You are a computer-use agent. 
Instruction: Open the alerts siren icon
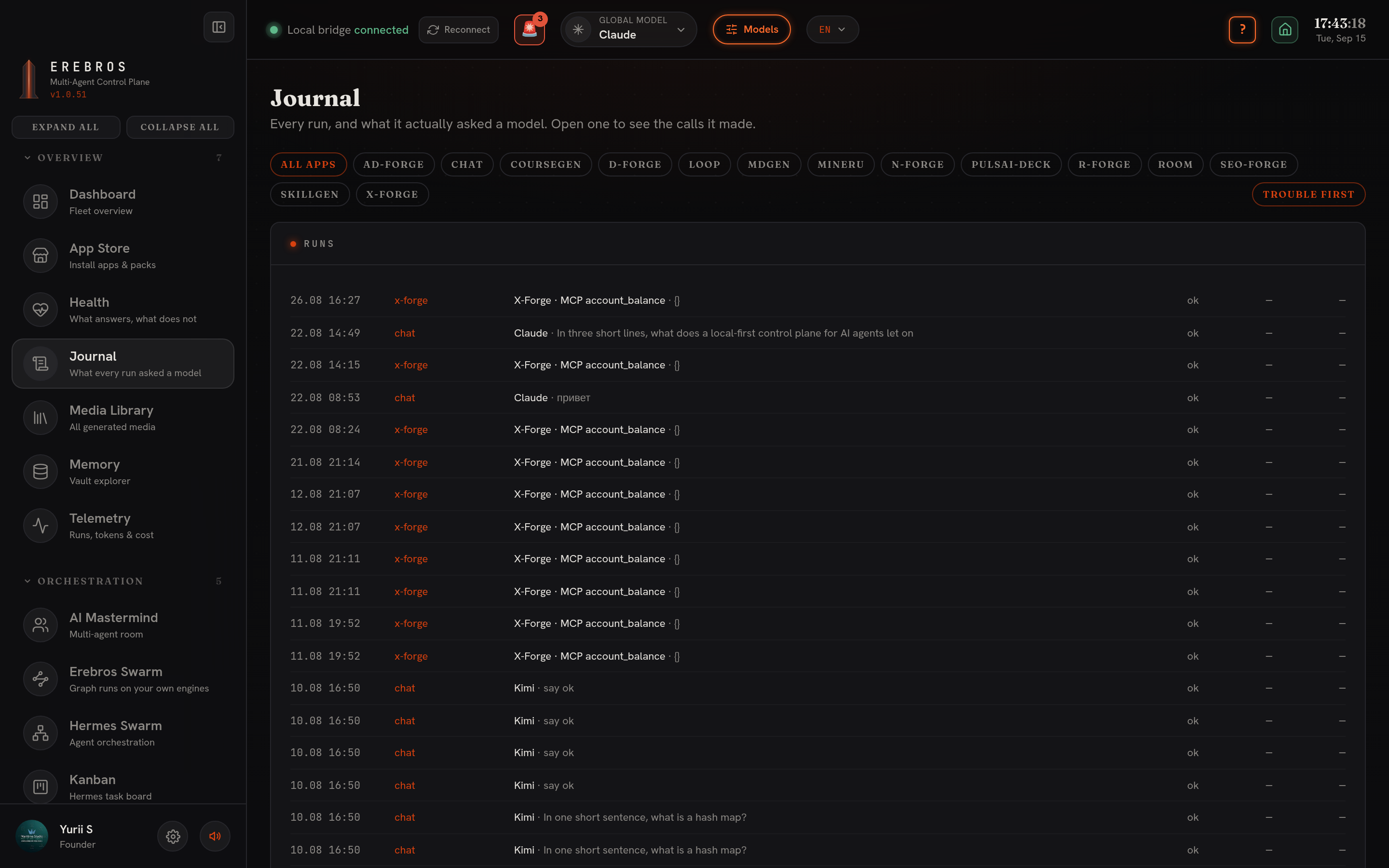tap(529, 30)
